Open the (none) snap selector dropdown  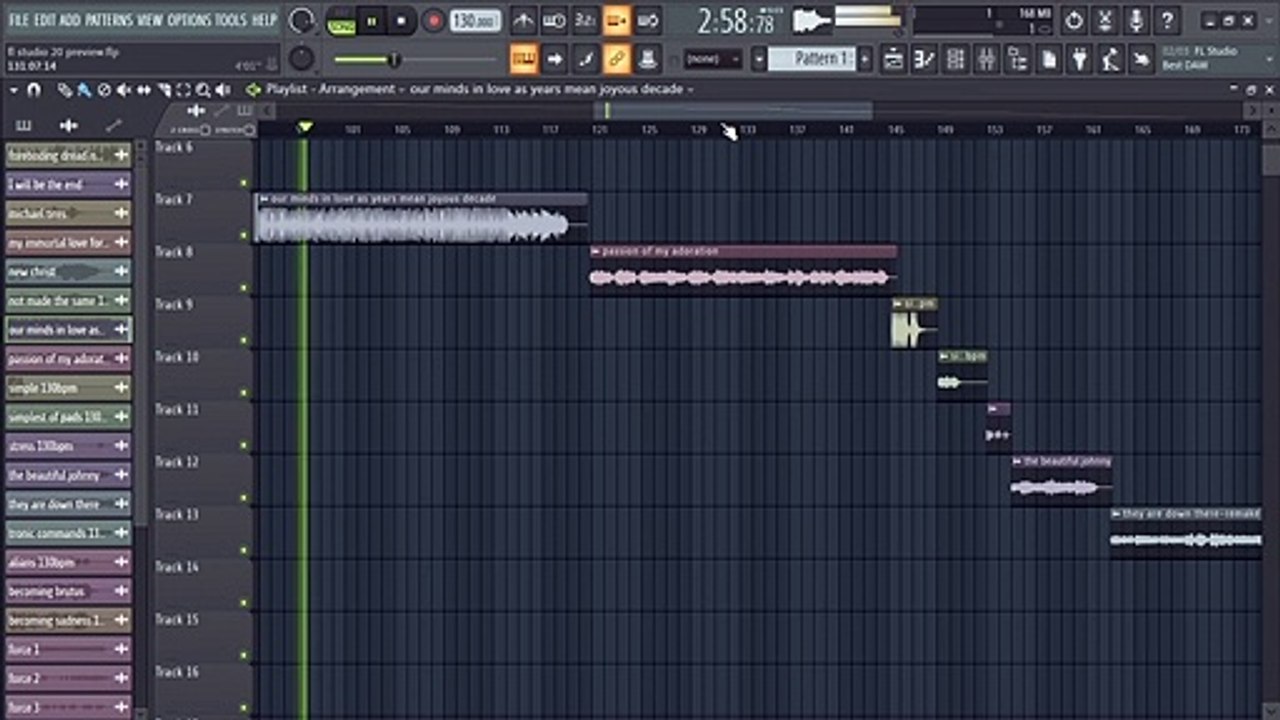click(714, 59)
